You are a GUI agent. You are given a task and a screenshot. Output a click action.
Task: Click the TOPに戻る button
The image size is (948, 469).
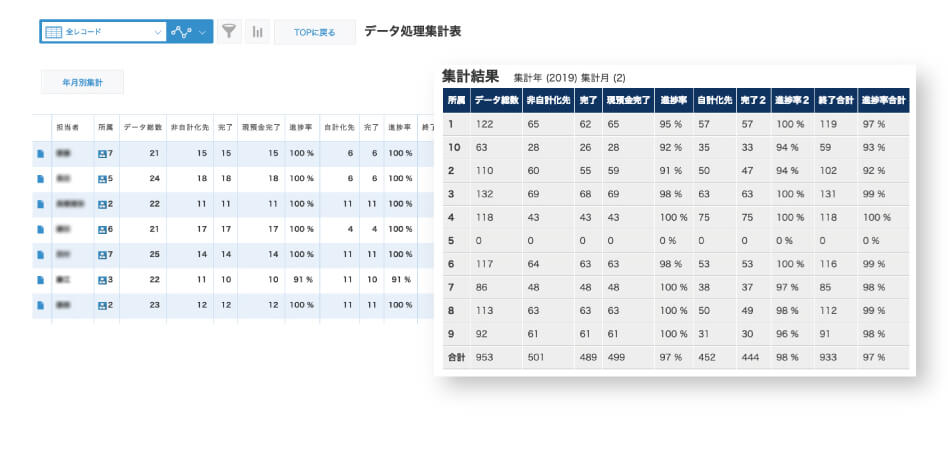pyautogui.click(x=314, y=32)
